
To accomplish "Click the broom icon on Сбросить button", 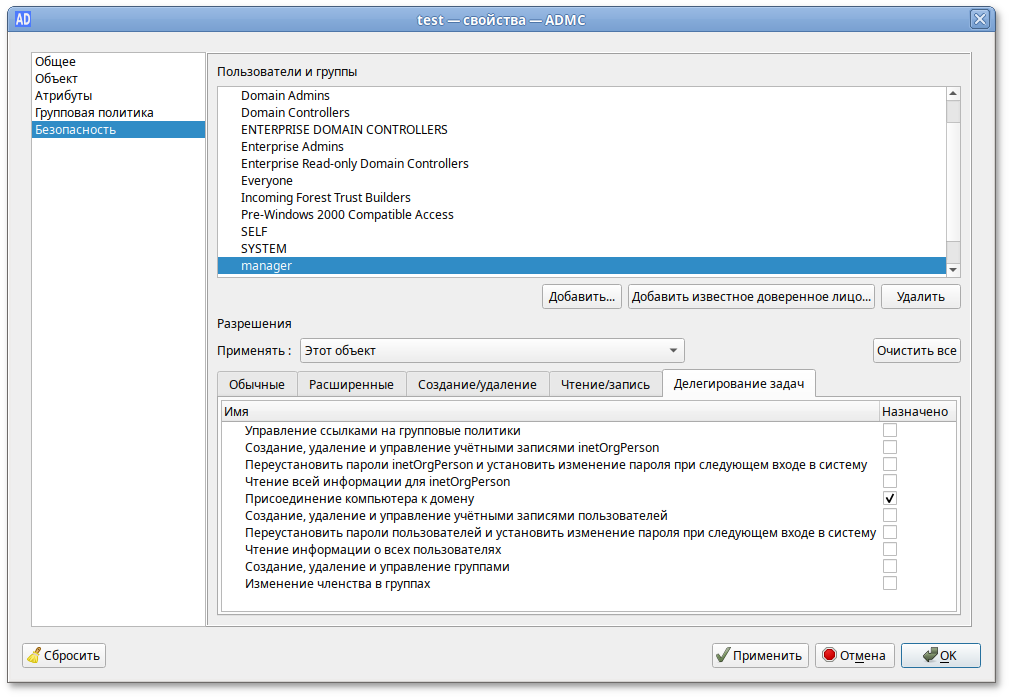I will 35,656.
